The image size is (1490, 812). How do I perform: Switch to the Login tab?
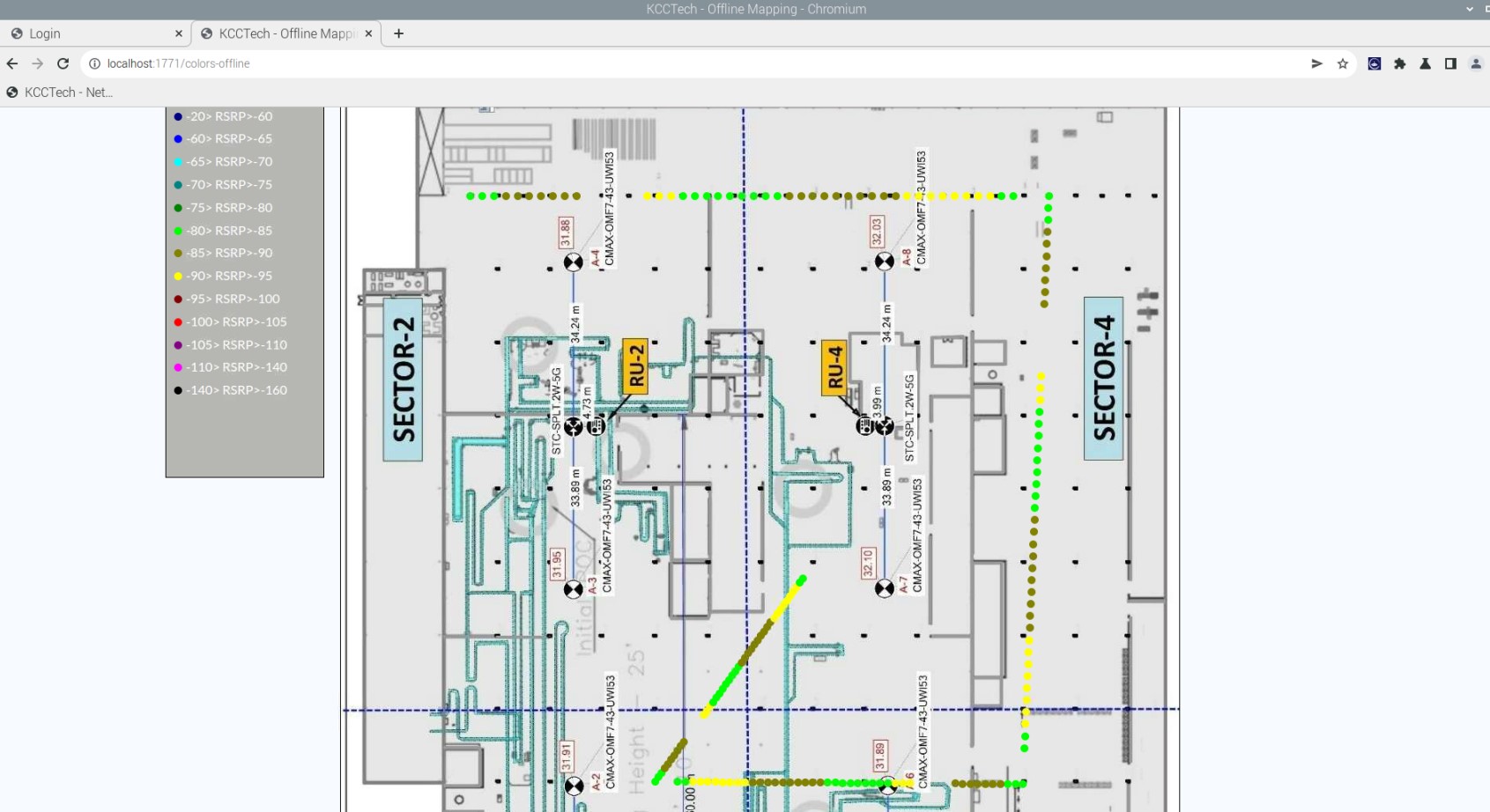(95, 33)
